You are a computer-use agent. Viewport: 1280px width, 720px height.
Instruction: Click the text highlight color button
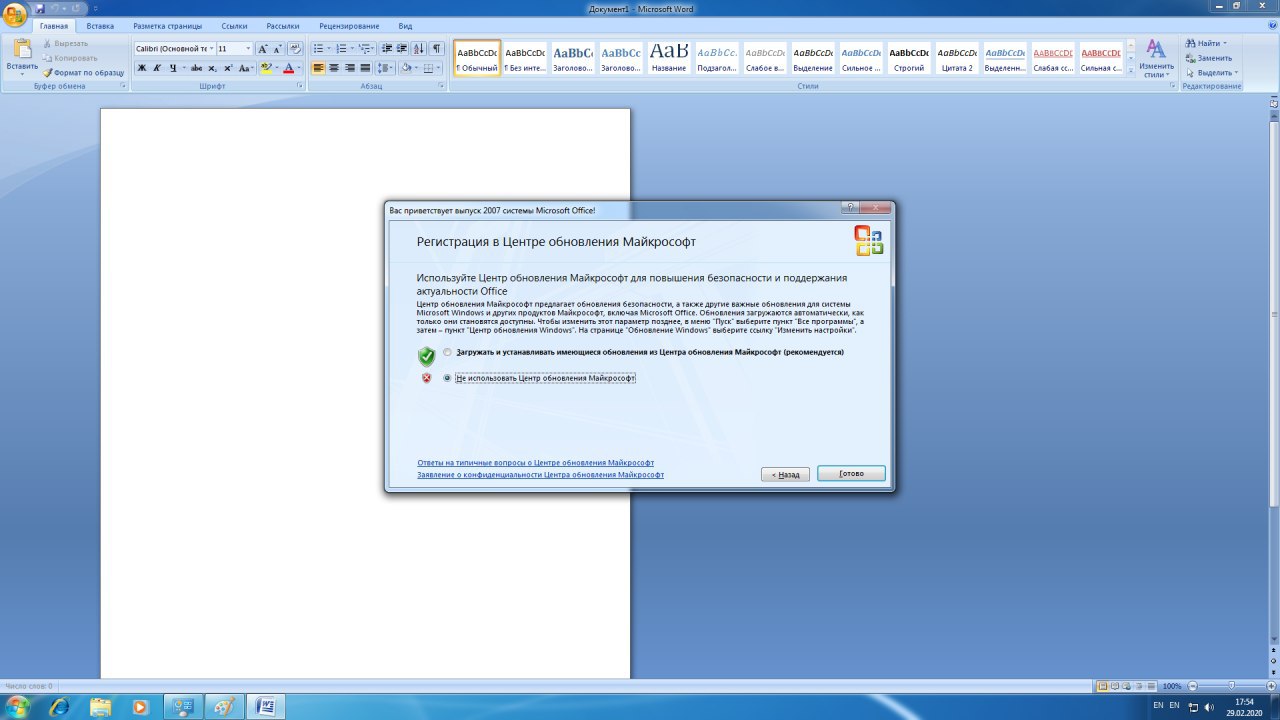(x=265, y=68)
